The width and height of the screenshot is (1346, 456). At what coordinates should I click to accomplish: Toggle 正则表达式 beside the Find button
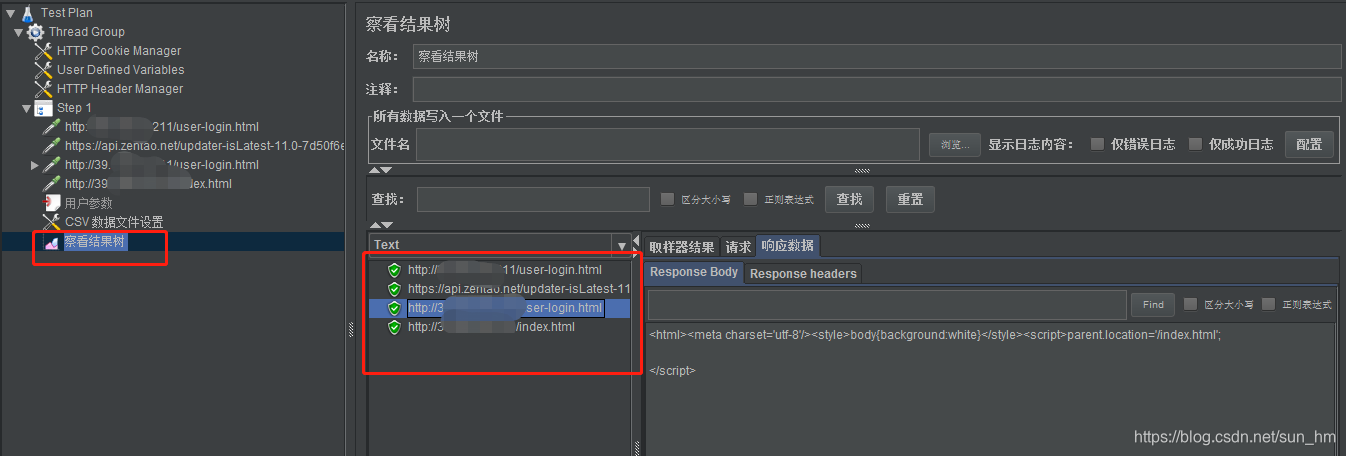pyautogui.click(x=1269, y=304)
